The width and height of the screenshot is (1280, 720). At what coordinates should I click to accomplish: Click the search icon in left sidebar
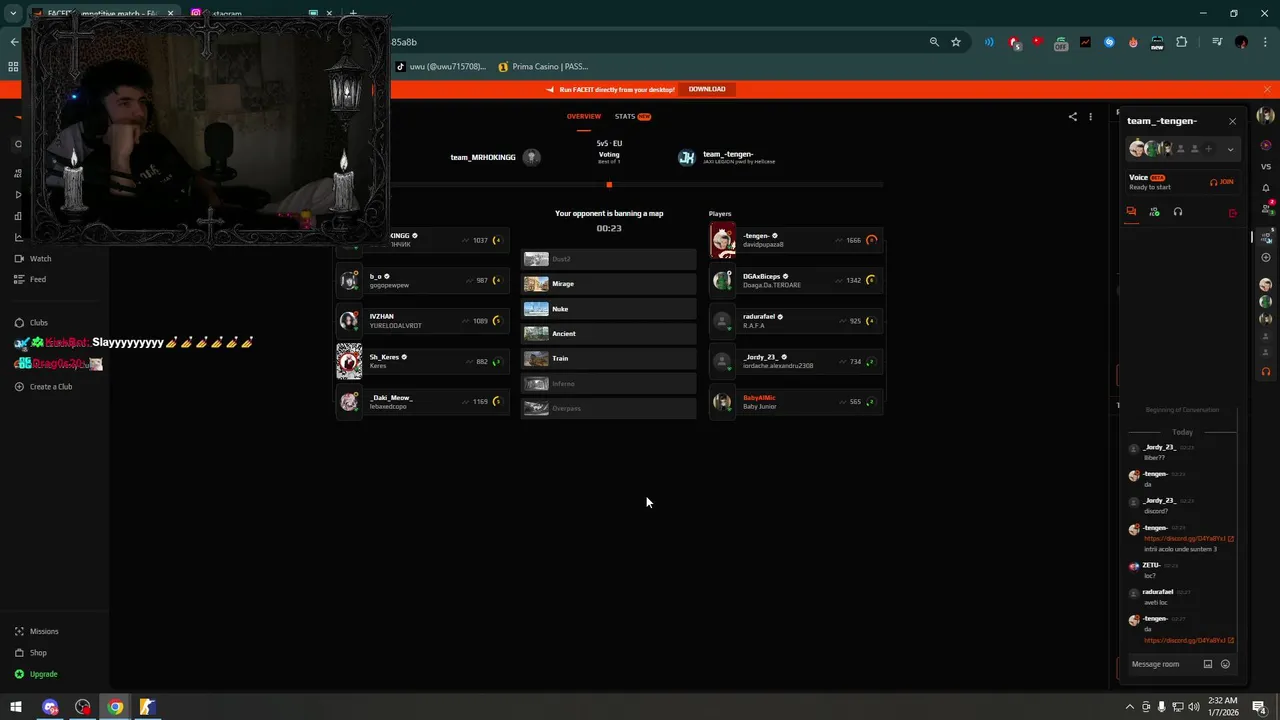tap(18, 144)
